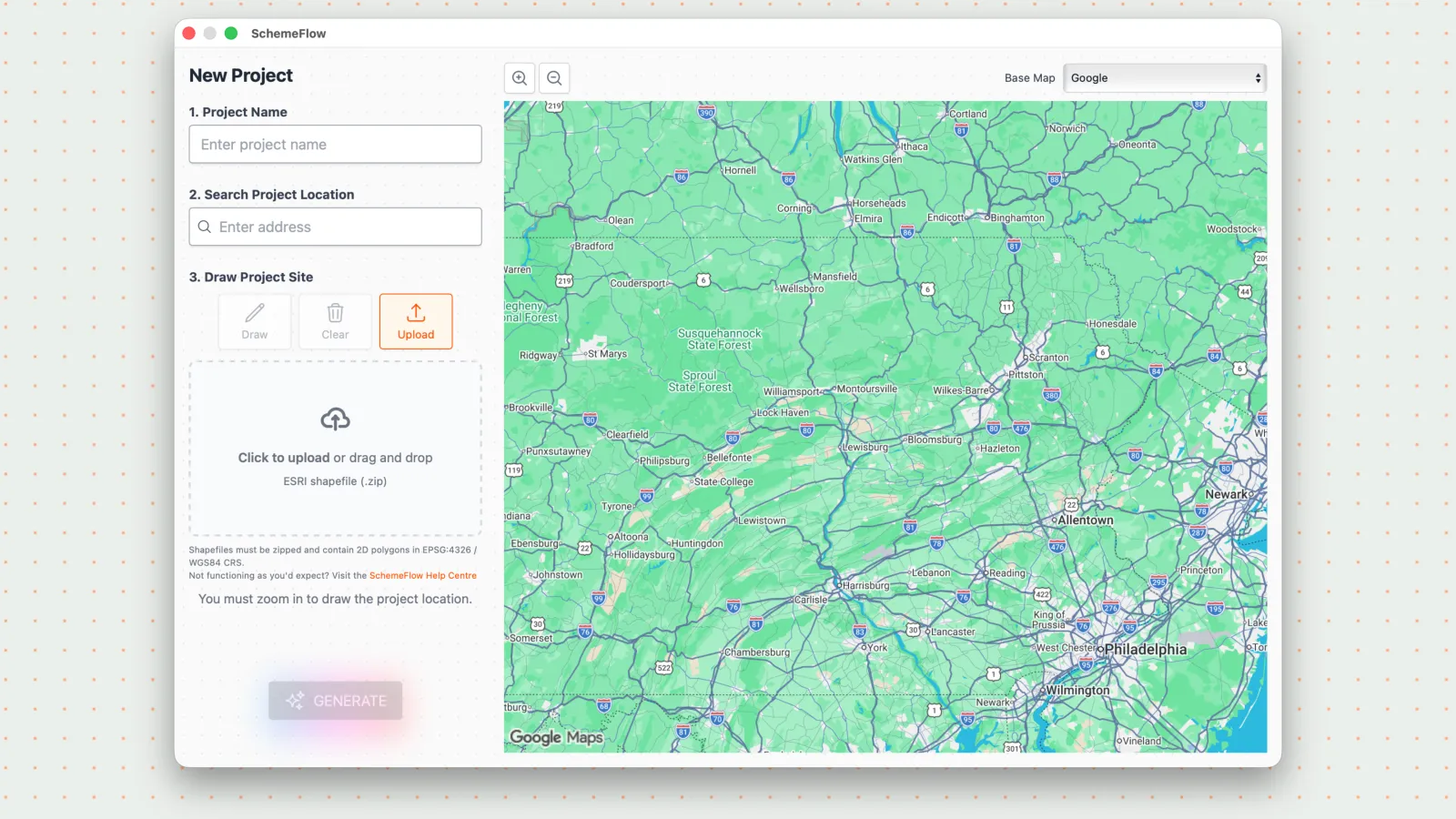Click the Scranton map label
Screen dimensions: 1456x819
click(1049, 358)
